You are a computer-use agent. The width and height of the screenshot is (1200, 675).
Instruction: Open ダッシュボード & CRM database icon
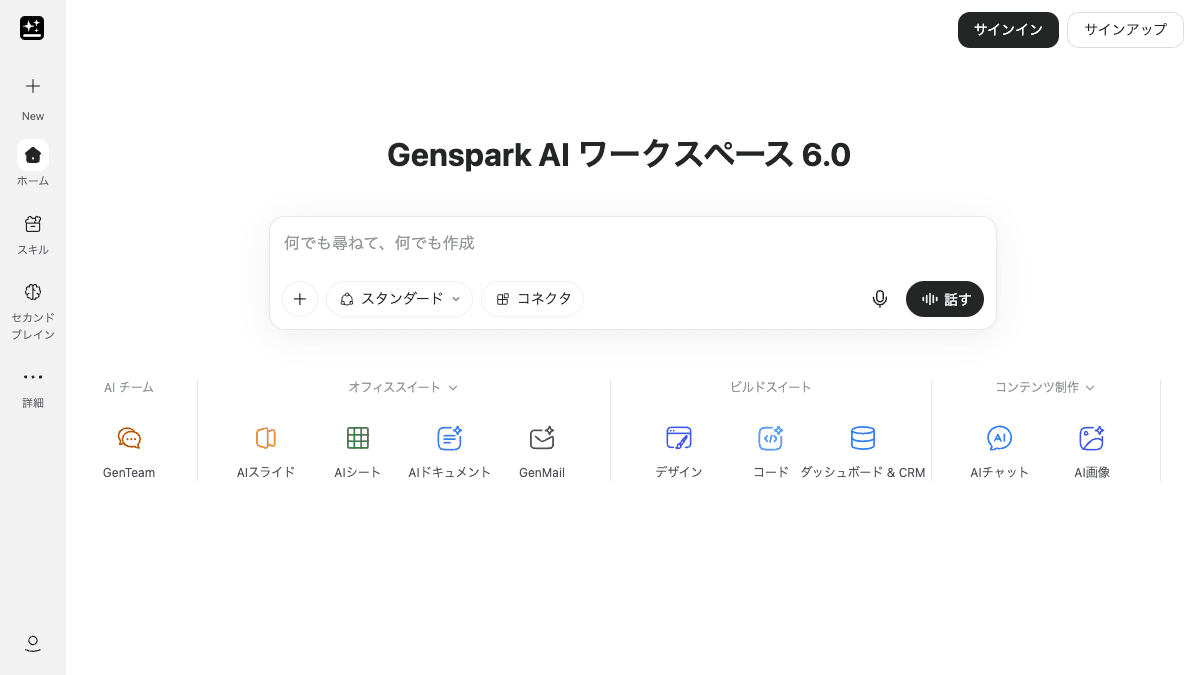863,438
